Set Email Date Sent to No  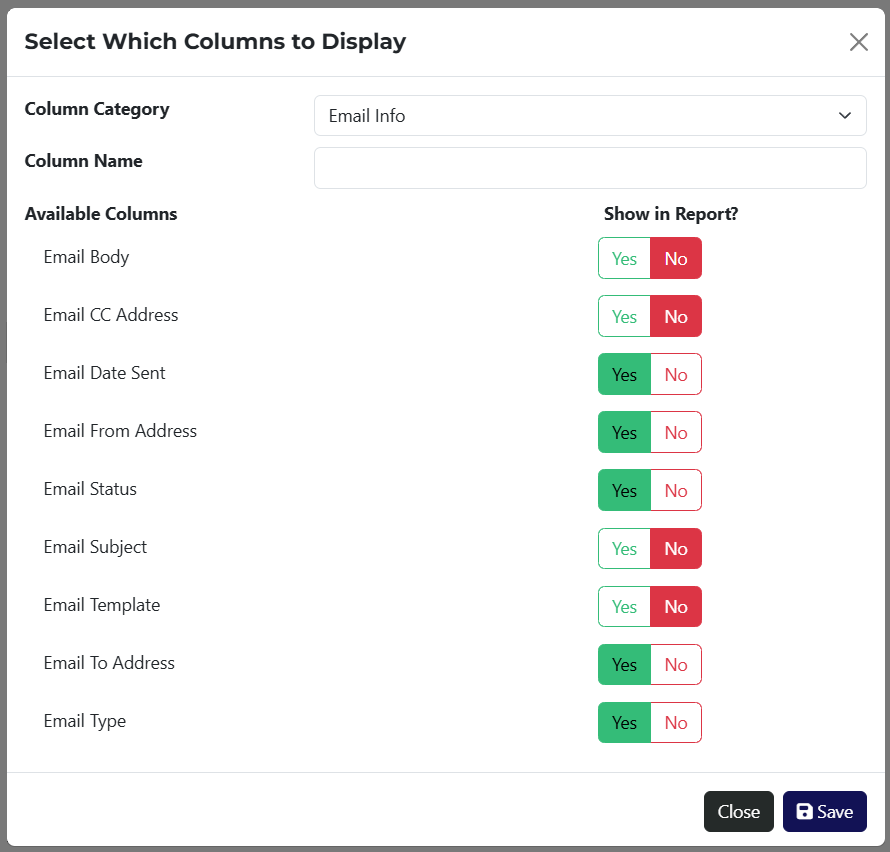(x=676, y=374)
